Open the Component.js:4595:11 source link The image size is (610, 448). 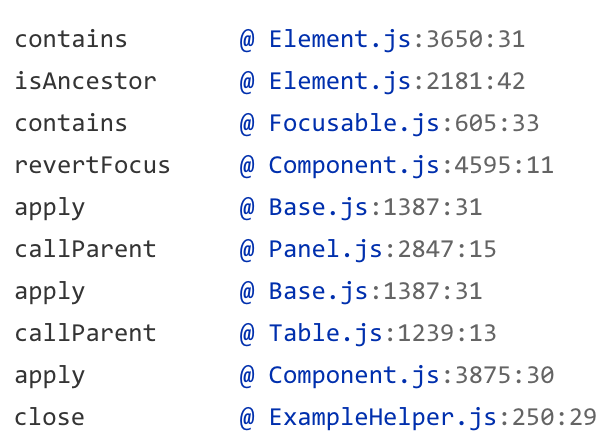pyautogui.click(x=411, y=166)
